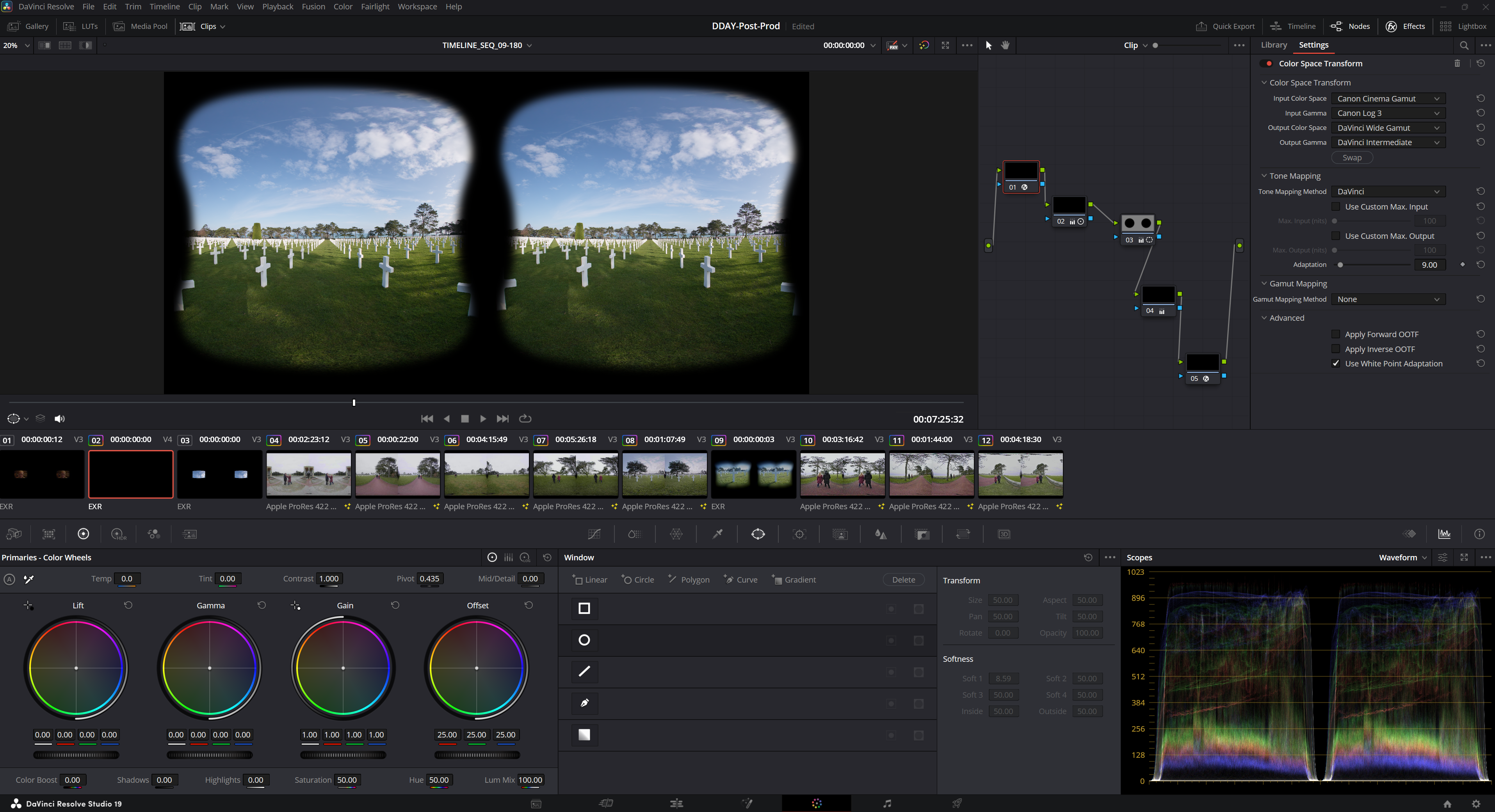Viewport: 1495px width, 812px height.
Task: Open the Blur palette icon
Action: (881, 534)
